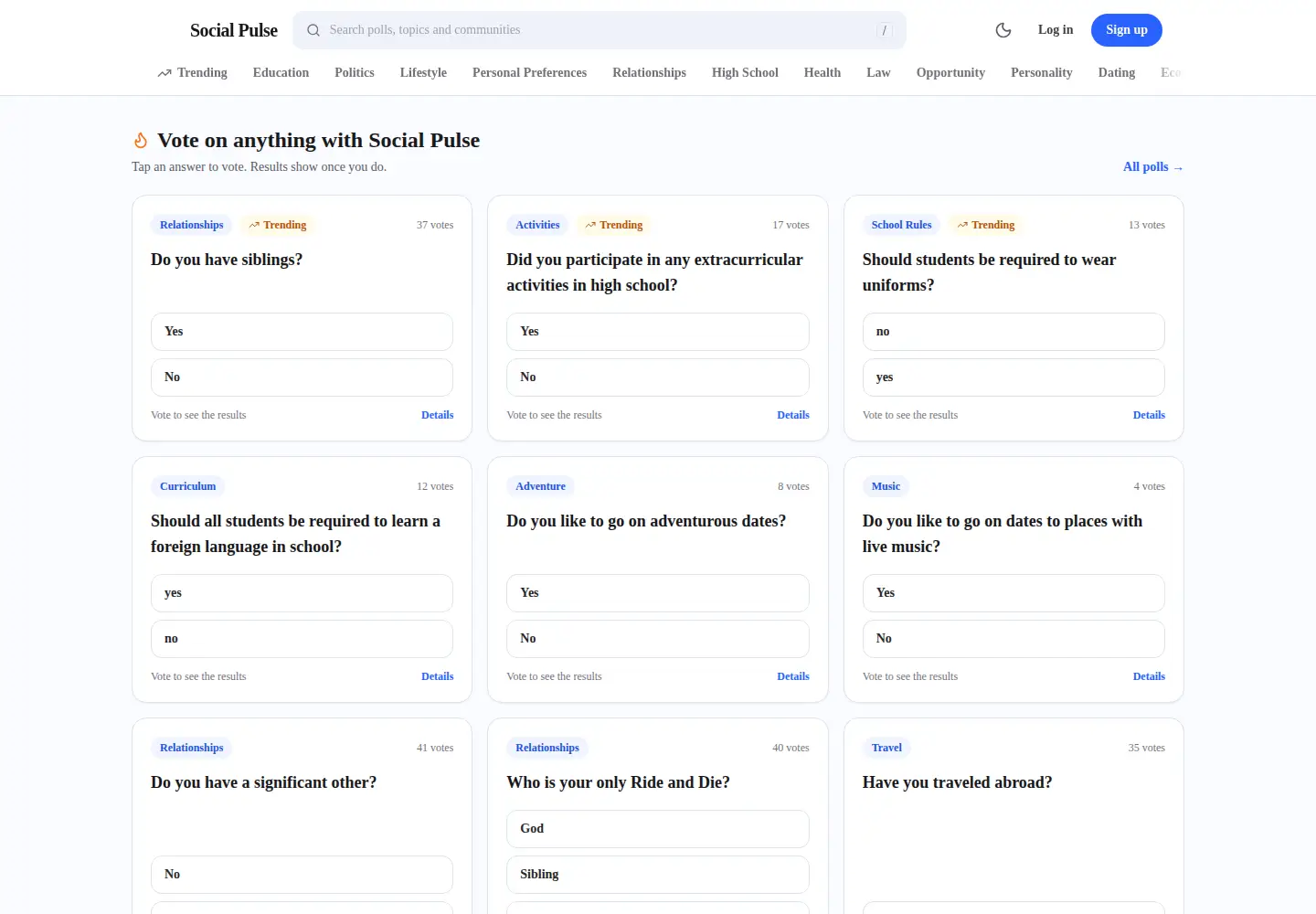Open the Personal Preferences tab
This screenshot has width=1316, height=914.
tap(529, 72)
